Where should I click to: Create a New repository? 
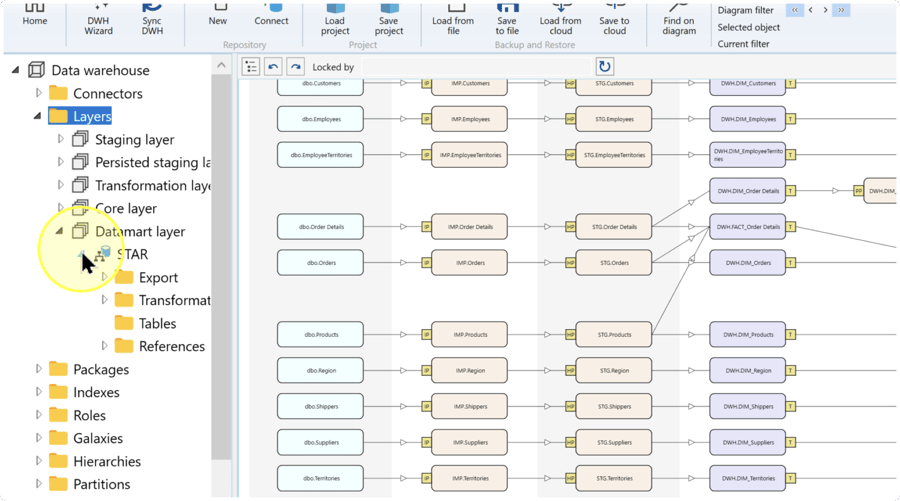tap(218, 14)
